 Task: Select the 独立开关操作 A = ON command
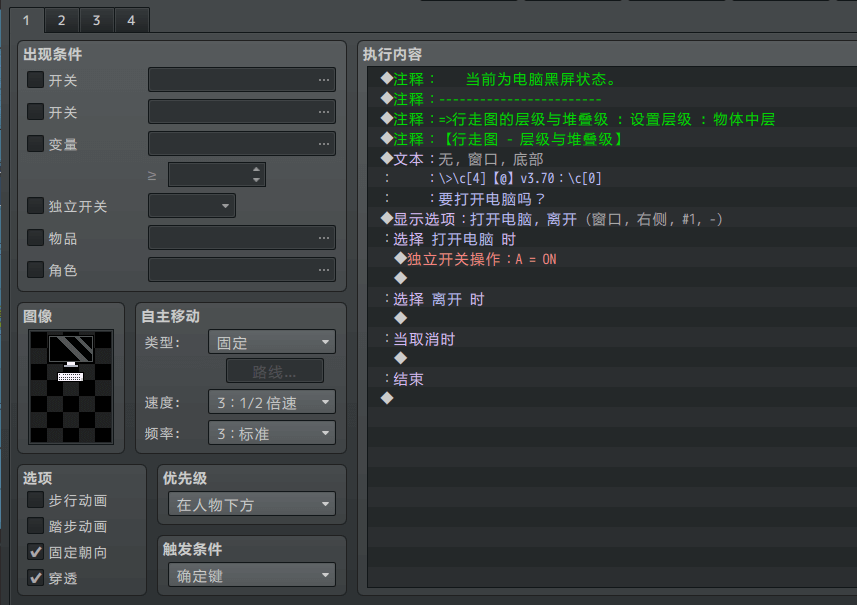coord(480,259)
